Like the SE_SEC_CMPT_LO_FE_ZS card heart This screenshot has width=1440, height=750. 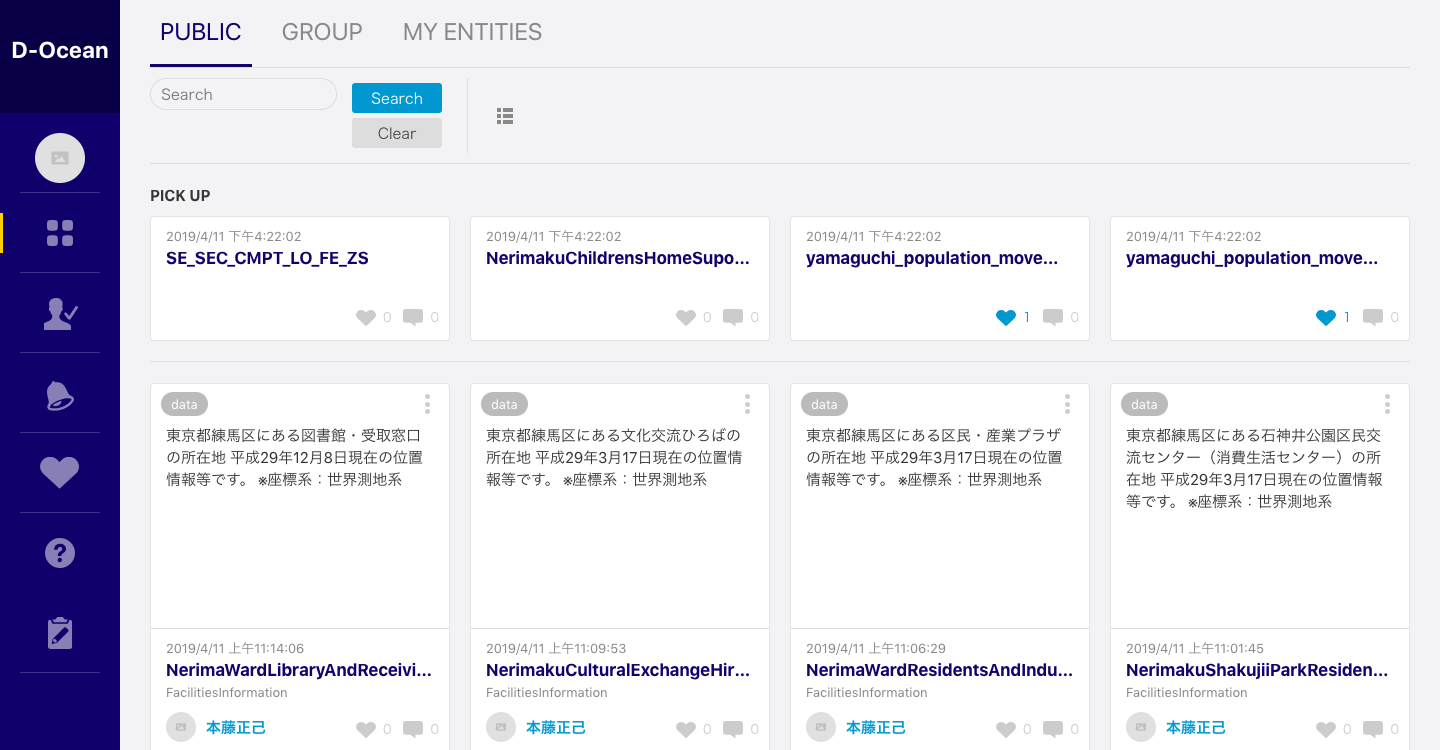pos(366,318)
